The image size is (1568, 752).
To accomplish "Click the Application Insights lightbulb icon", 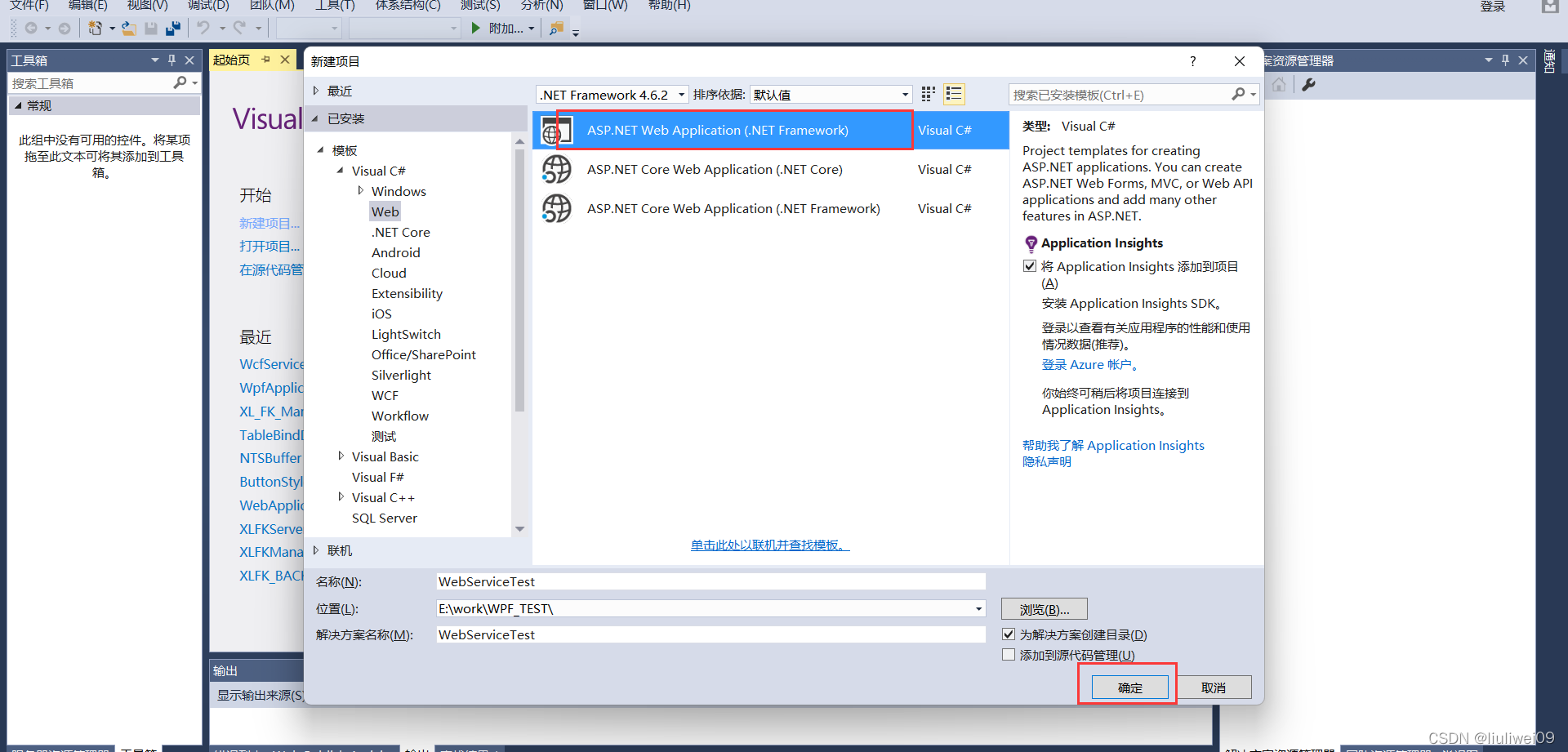I will 1031,243.
